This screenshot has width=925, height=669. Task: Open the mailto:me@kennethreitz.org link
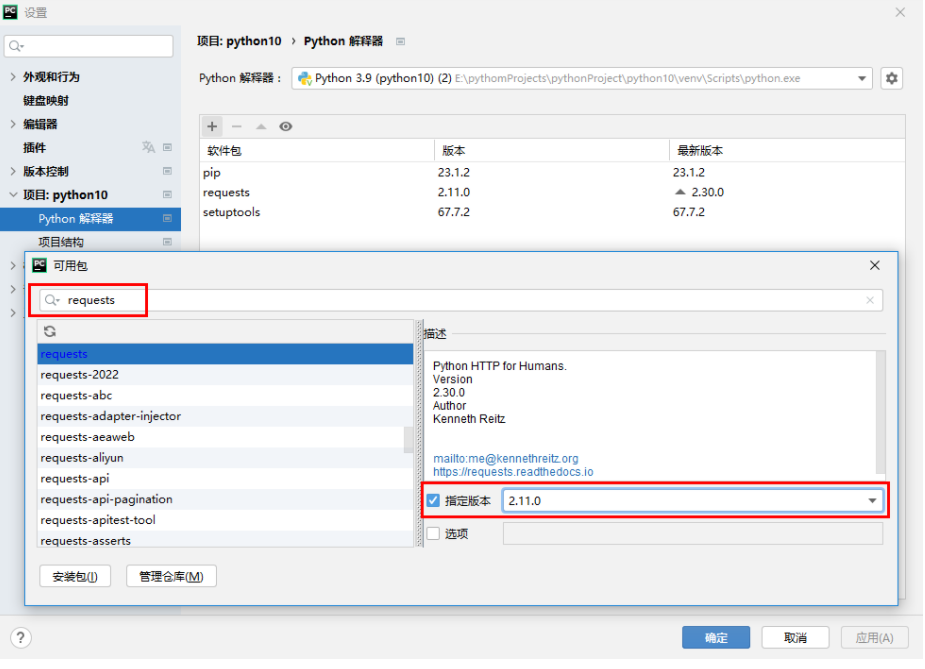coord(506,459)
